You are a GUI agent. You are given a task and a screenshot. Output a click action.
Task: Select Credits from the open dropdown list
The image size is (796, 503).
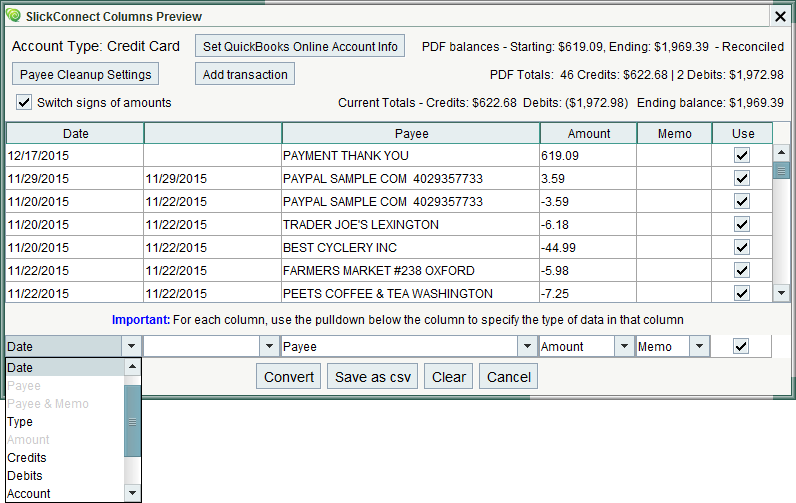pyautogui.click(x=27, y=458)
